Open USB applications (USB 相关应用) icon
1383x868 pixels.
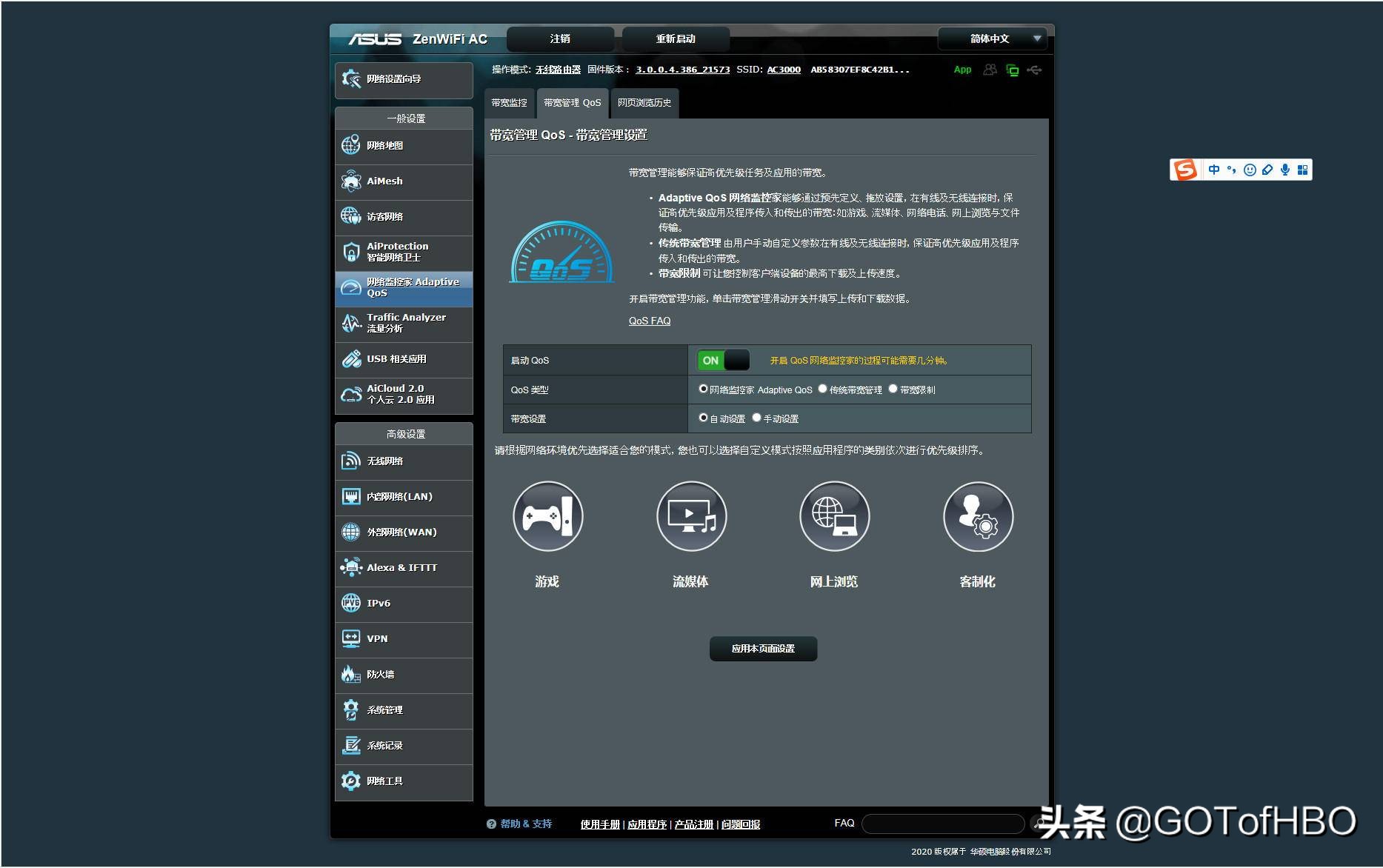(351, 358)
